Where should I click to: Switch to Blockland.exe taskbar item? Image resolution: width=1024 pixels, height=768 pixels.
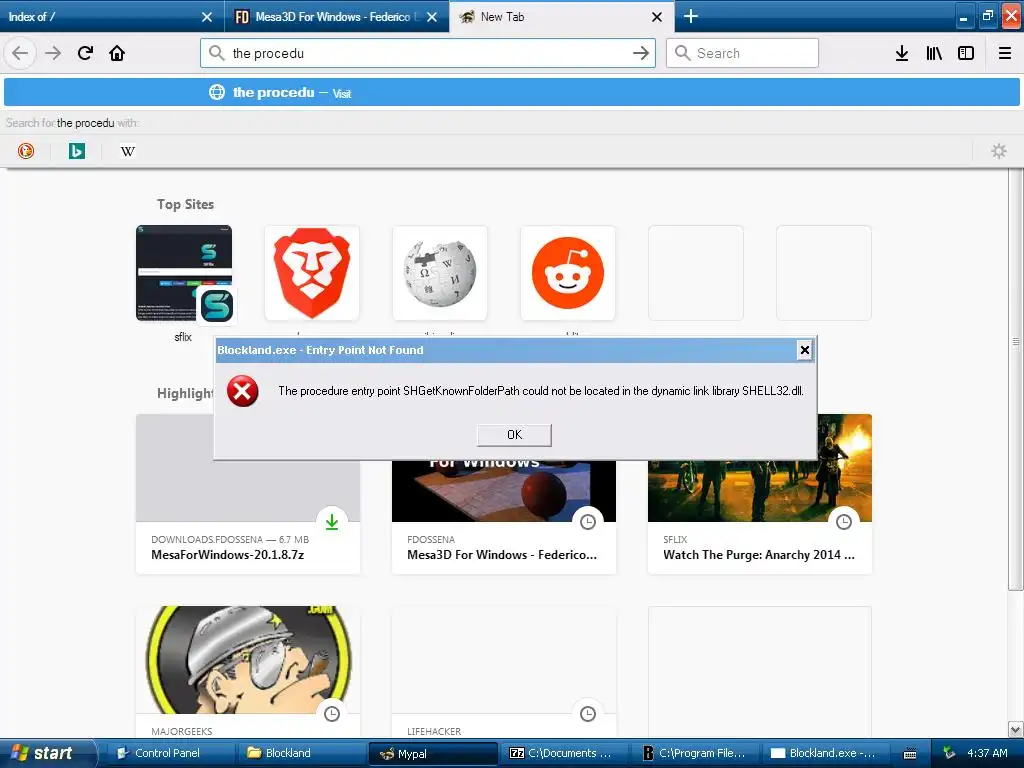(x=826, y=753)
